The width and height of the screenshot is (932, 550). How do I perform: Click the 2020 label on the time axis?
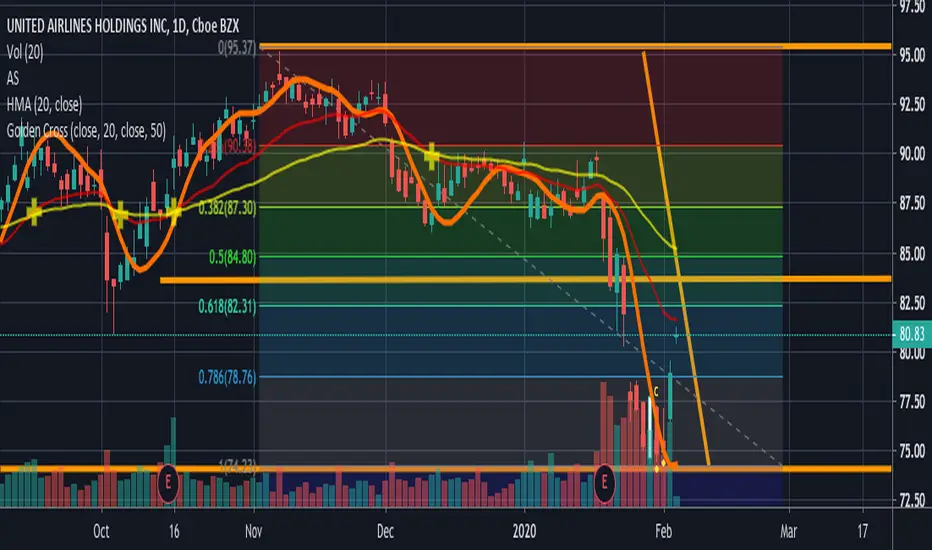pos(525,531)
